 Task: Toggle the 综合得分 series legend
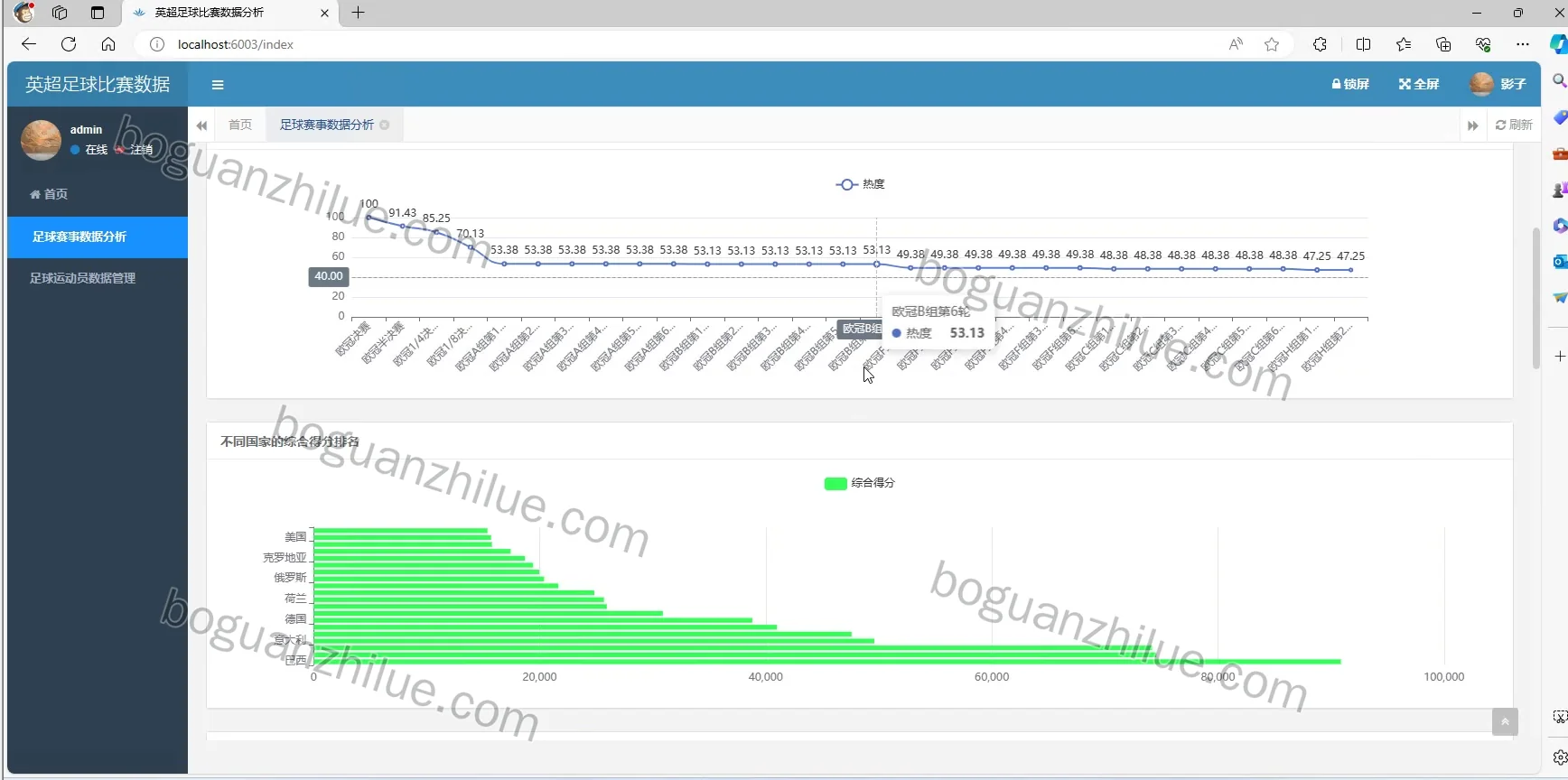(x=859, y=483)
